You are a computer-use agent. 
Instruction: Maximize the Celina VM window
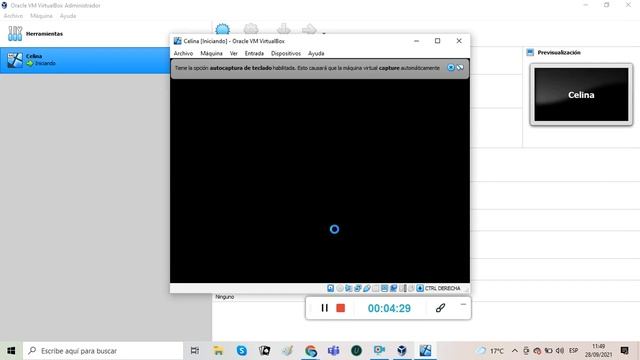pos(437,41)
